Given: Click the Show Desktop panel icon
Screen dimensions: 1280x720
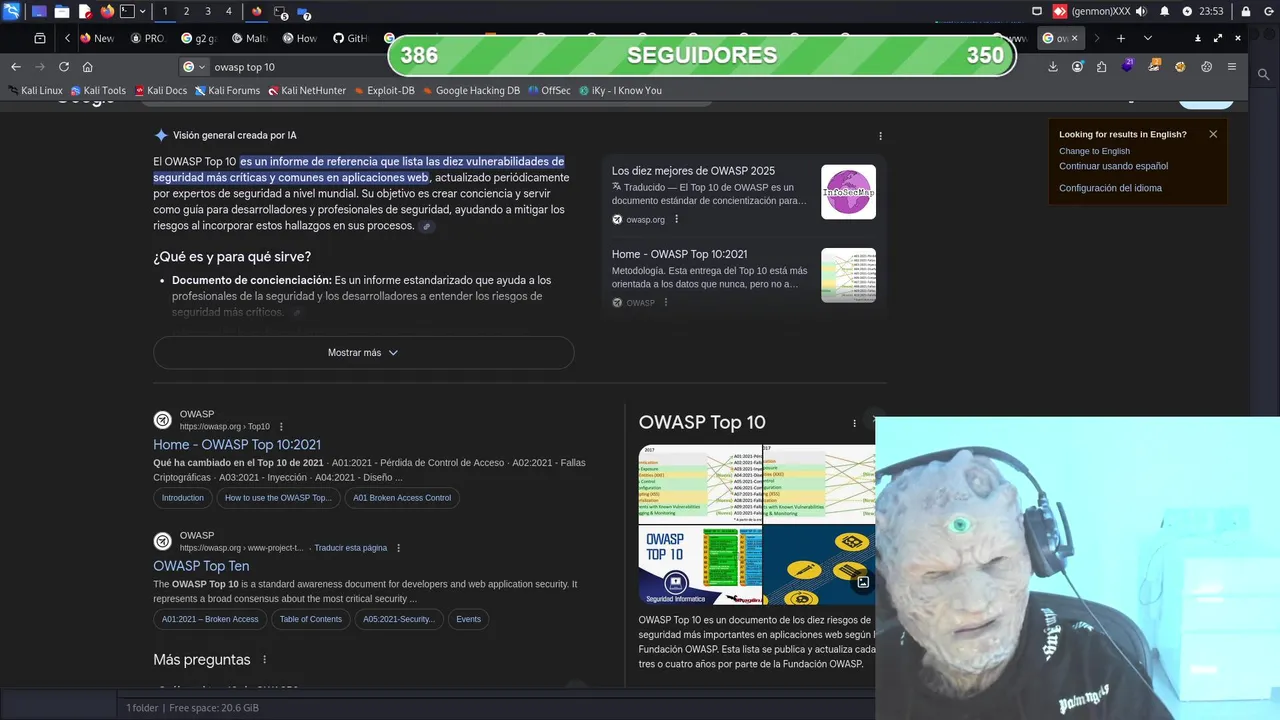Looking at the screenshot, I should 39,11.
